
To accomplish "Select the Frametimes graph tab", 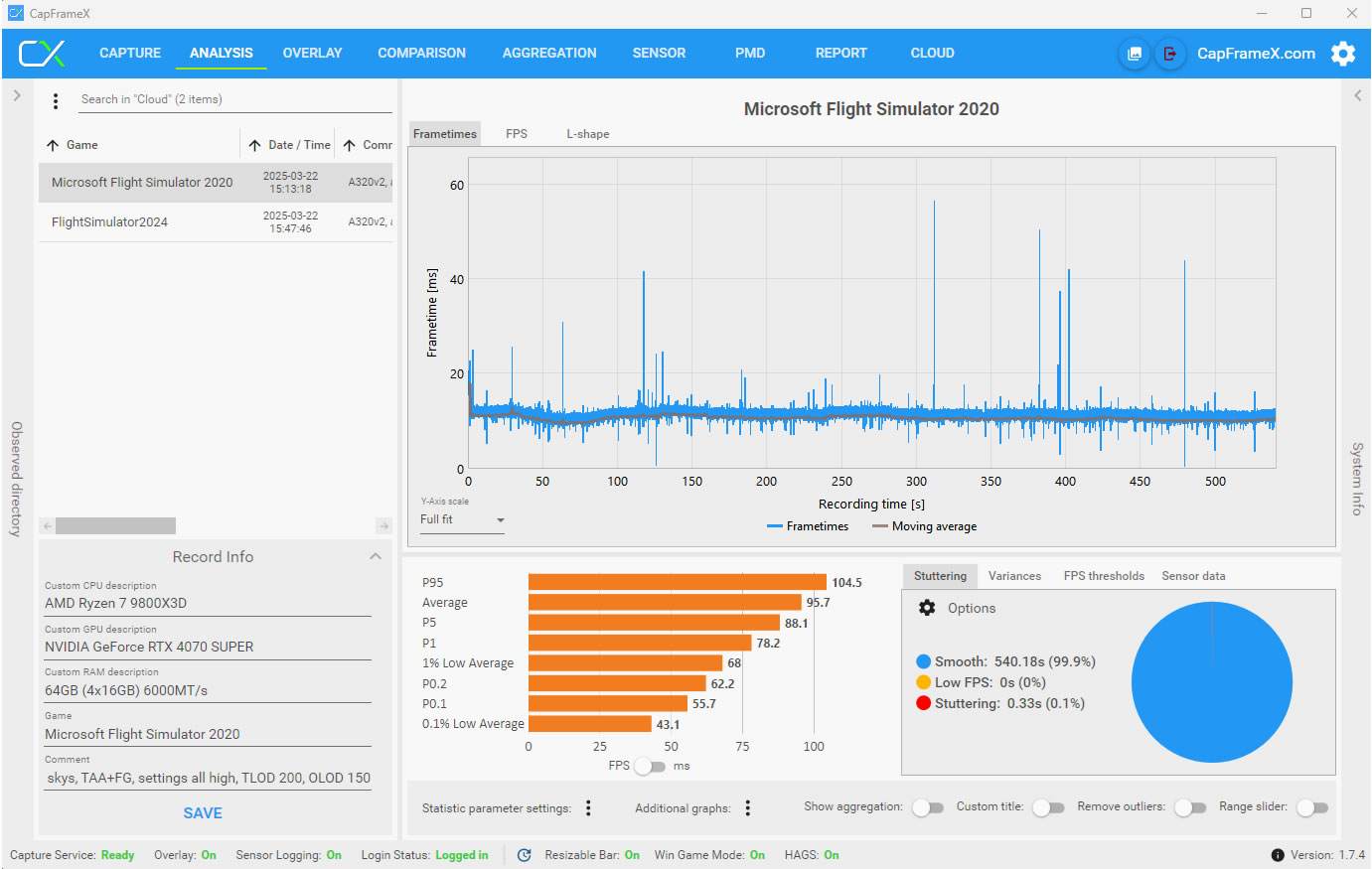I will (445, 134).
